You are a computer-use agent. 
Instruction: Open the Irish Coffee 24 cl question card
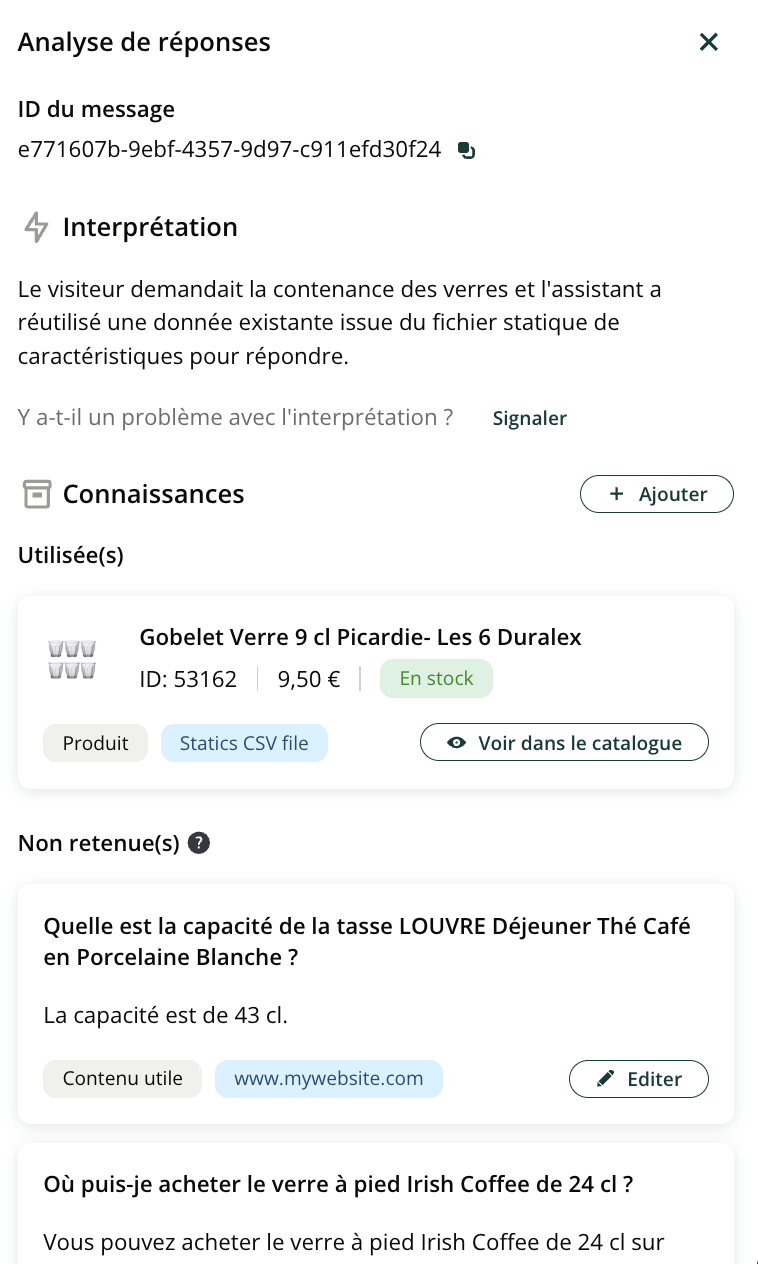tap(376, 1204)
